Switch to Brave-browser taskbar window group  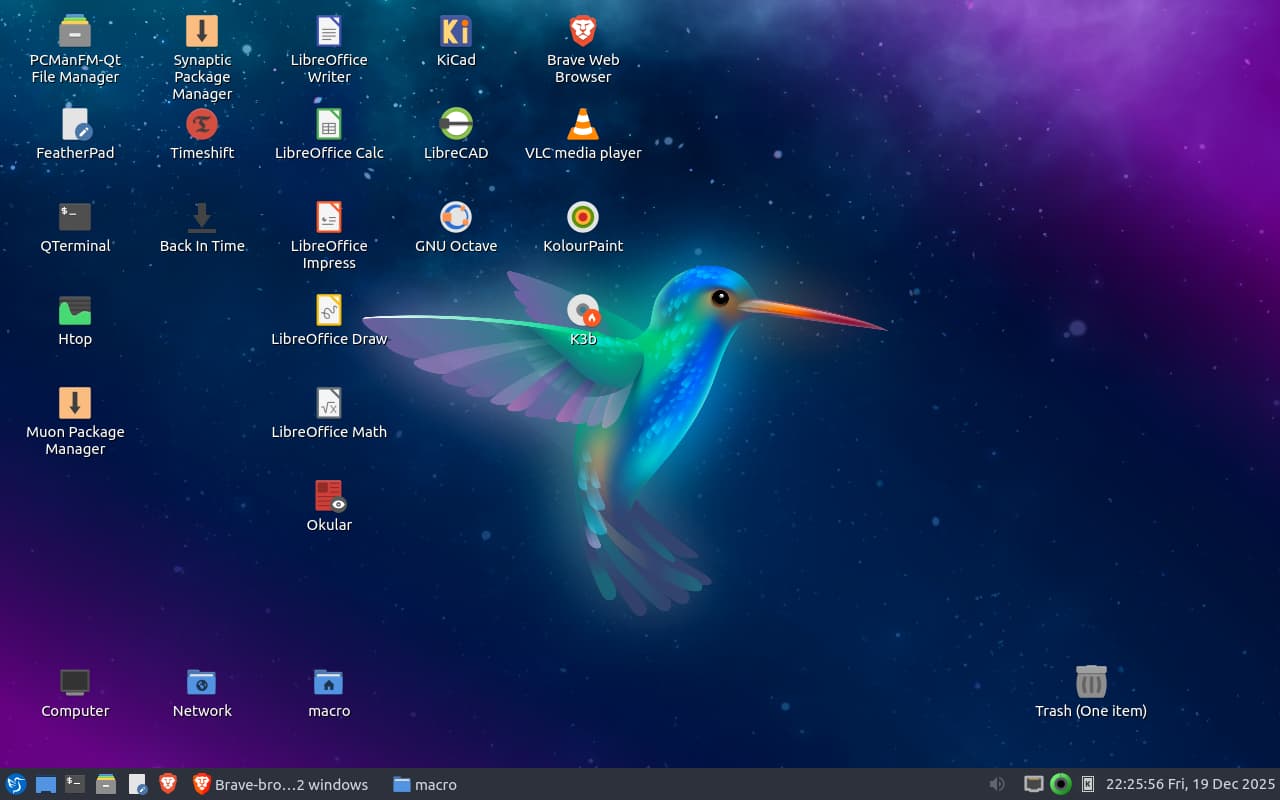pos(280,784)
